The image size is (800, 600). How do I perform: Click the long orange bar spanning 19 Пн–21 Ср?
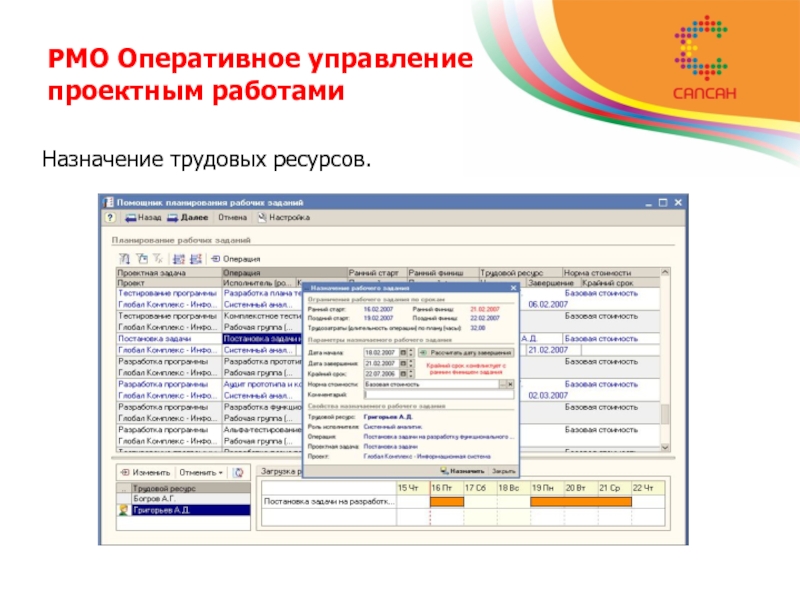(581, 502)
